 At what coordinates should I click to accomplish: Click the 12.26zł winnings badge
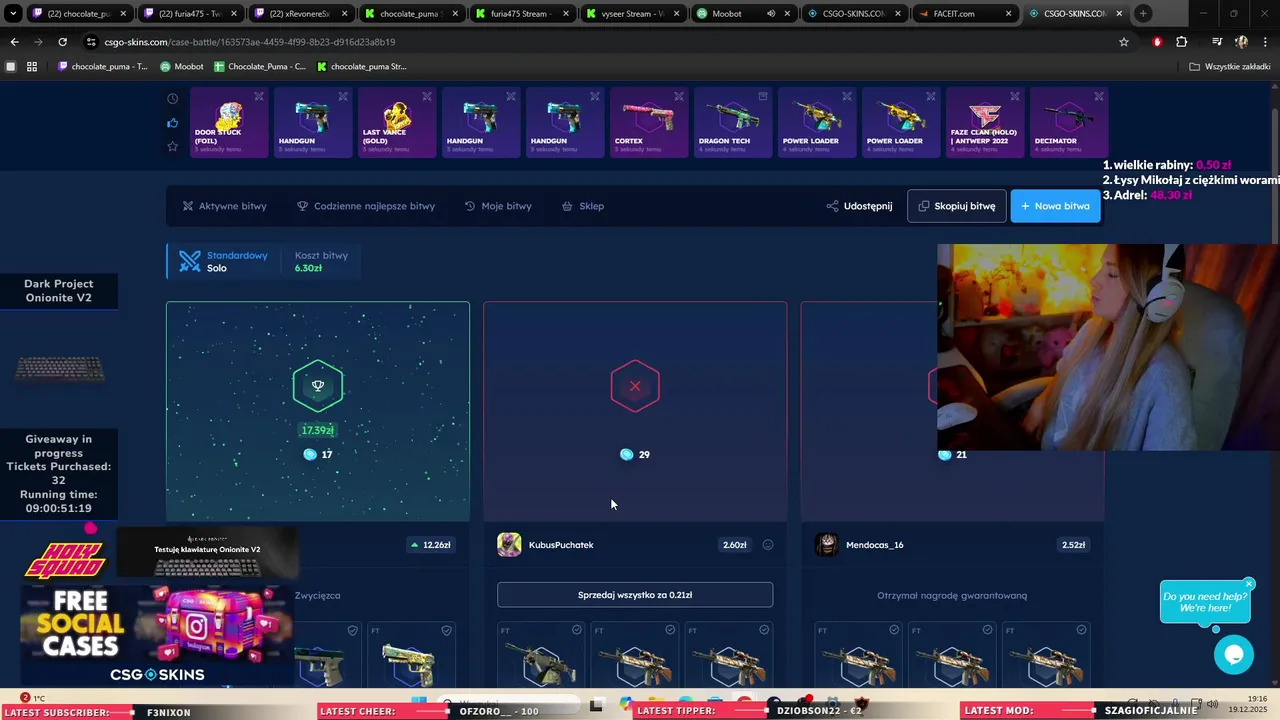431,545
